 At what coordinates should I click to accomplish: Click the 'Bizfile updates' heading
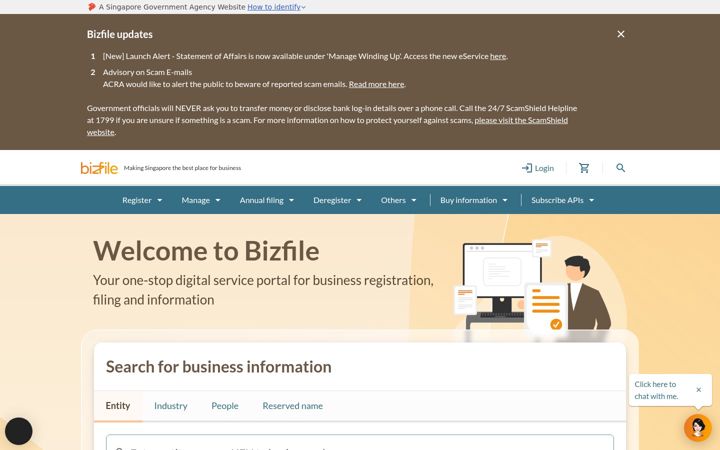point(120,34)
